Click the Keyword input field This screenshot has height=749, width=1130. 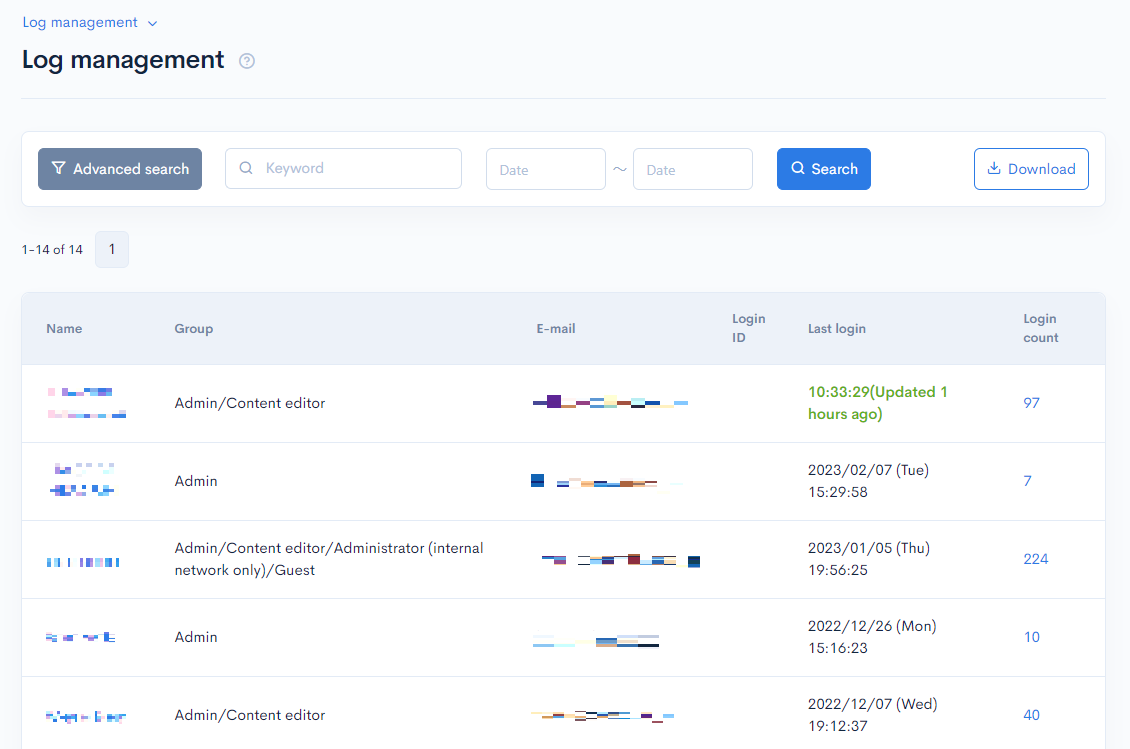coord(343,168)
